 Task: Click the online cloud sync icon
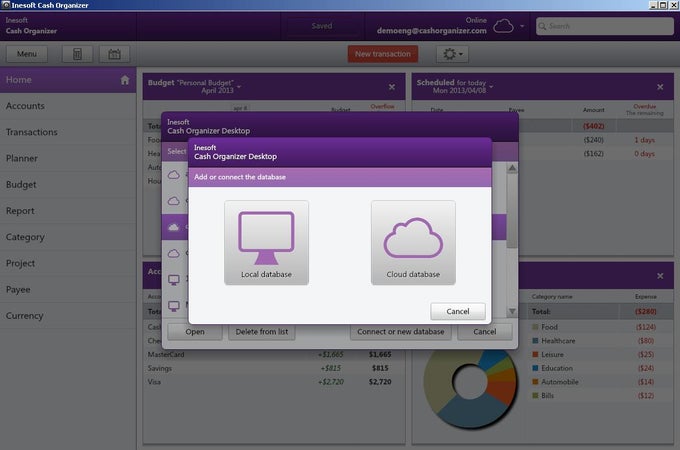pyautogui.click(x=503, y=26)
